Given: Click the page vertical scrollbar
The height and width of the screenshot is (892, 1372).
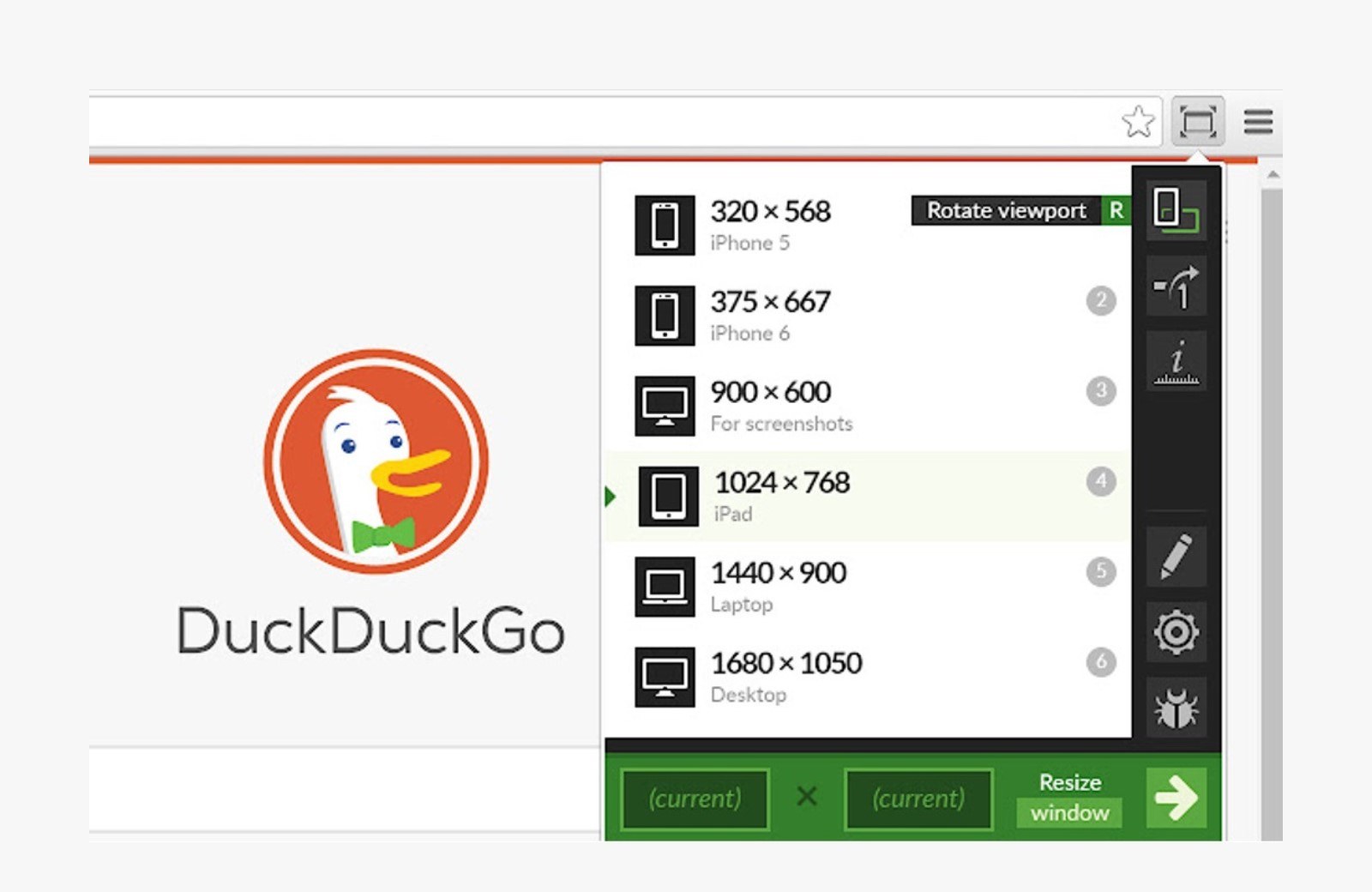Looking at the screenshot, I should click(1272, 515).
